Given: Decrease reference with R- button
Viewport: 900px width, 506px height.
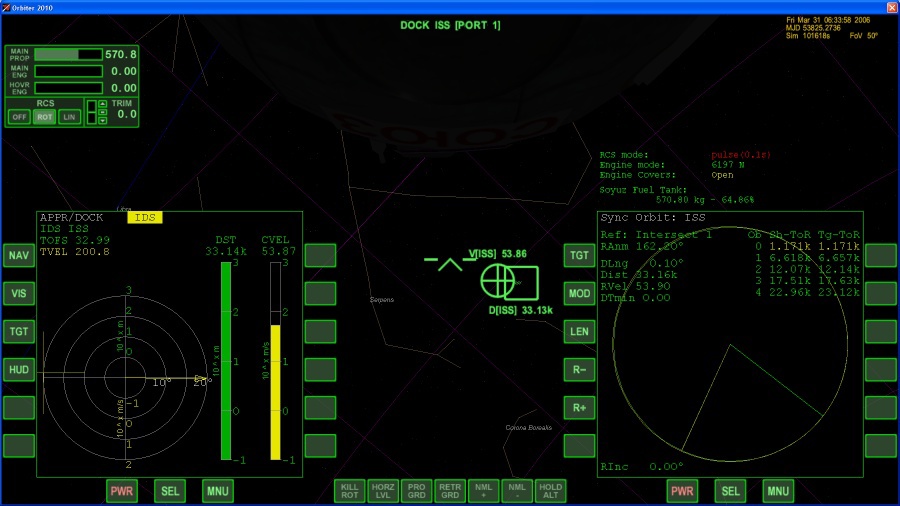Looking at the screenshot, I should coord(579,369).
